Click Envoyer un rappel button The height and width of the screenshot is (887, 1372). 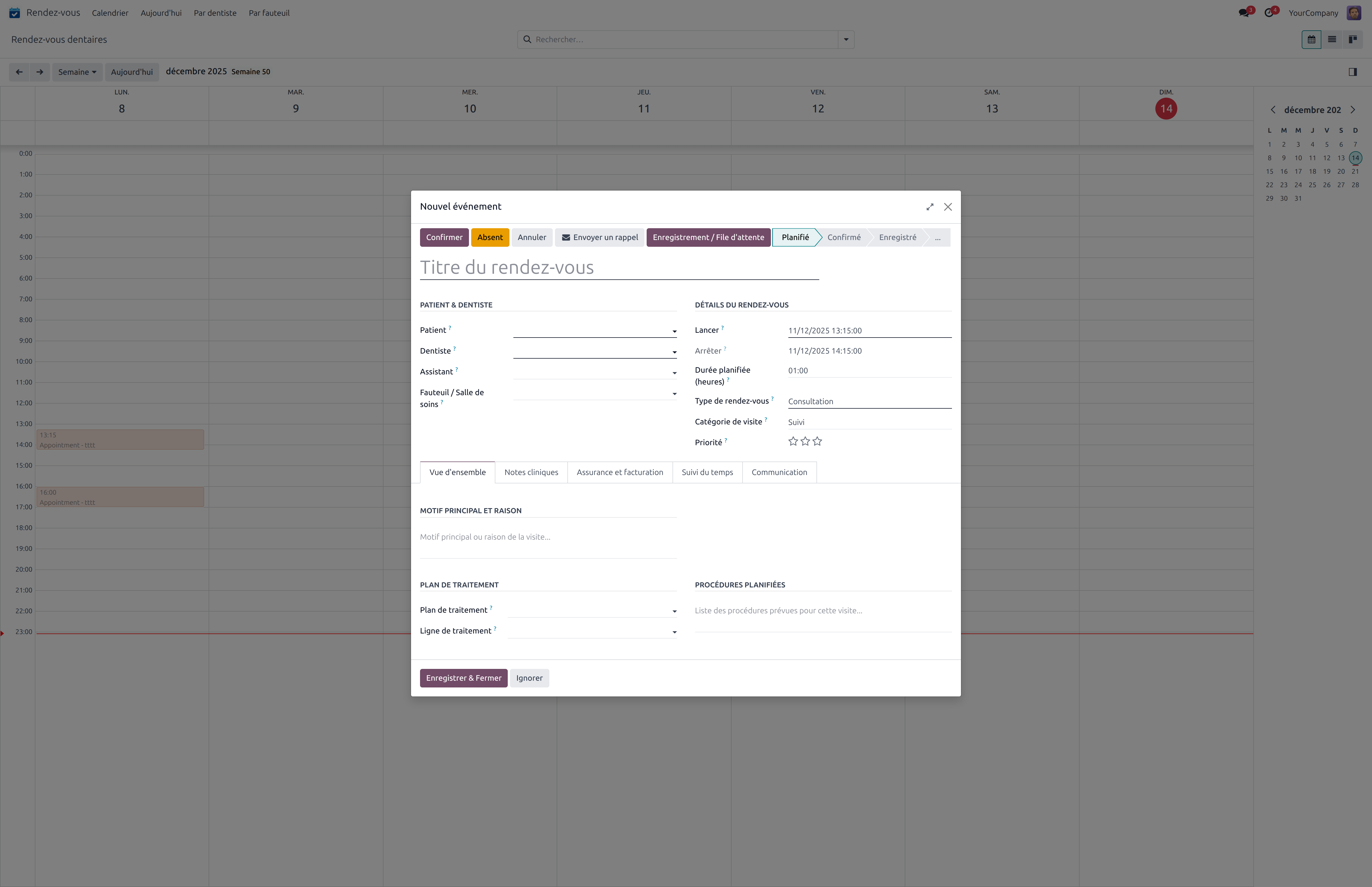point(600,237)
